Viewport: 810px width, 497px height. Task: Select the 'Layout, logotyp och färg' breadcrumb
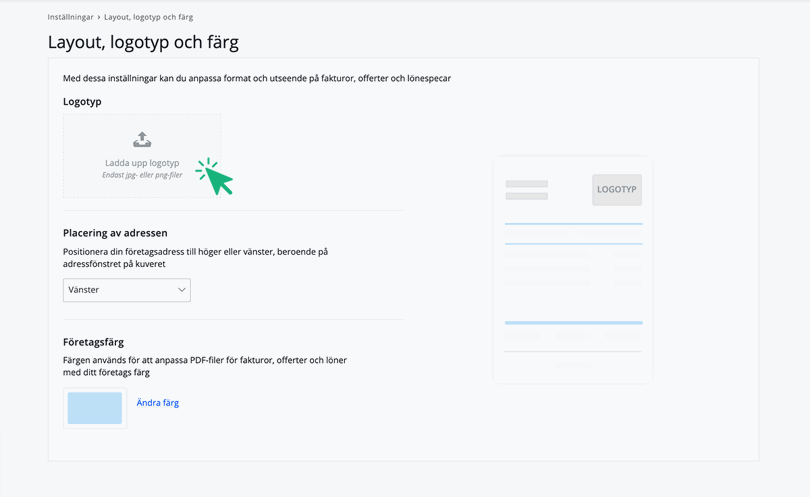[x=149, y=17]
